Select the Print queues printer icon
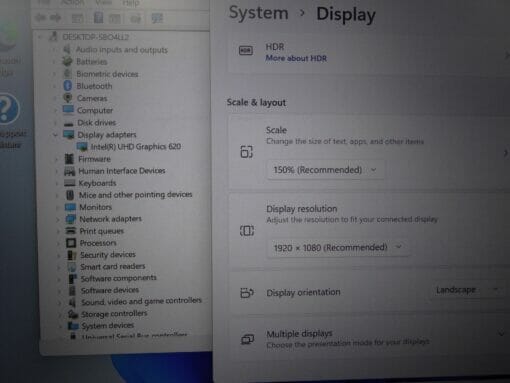The image size is (510, 383). pos(70,231)
